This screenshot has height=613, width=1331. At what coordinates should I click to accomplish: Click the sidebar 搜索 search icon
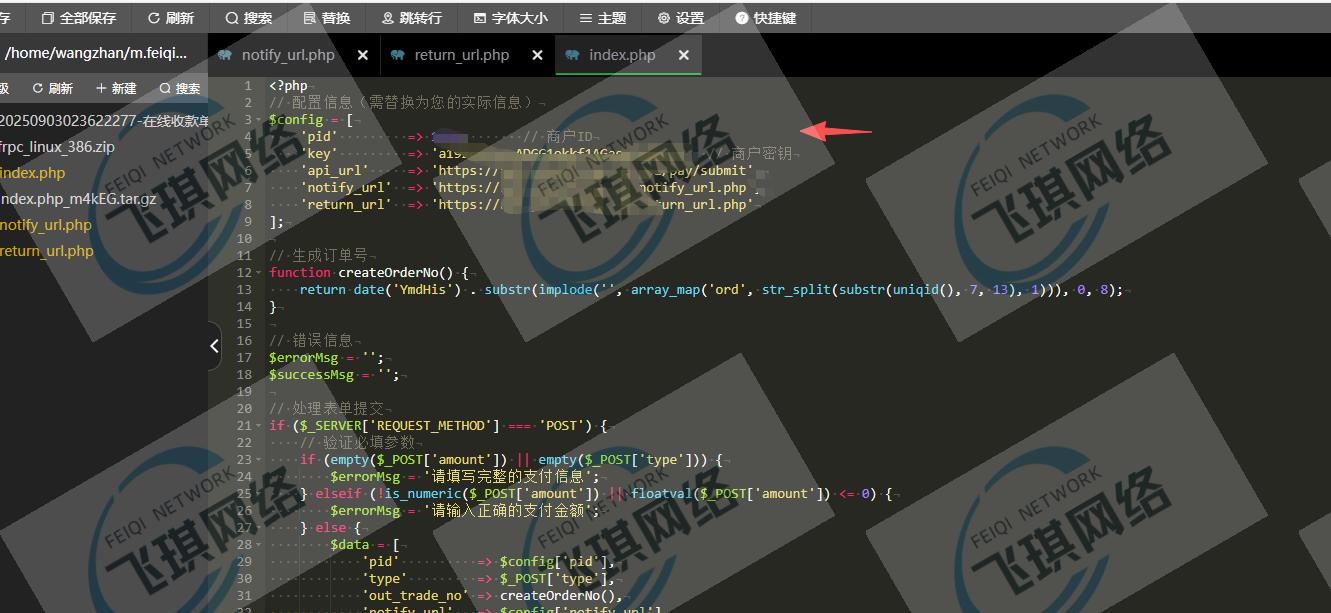[x=180, y=88]
